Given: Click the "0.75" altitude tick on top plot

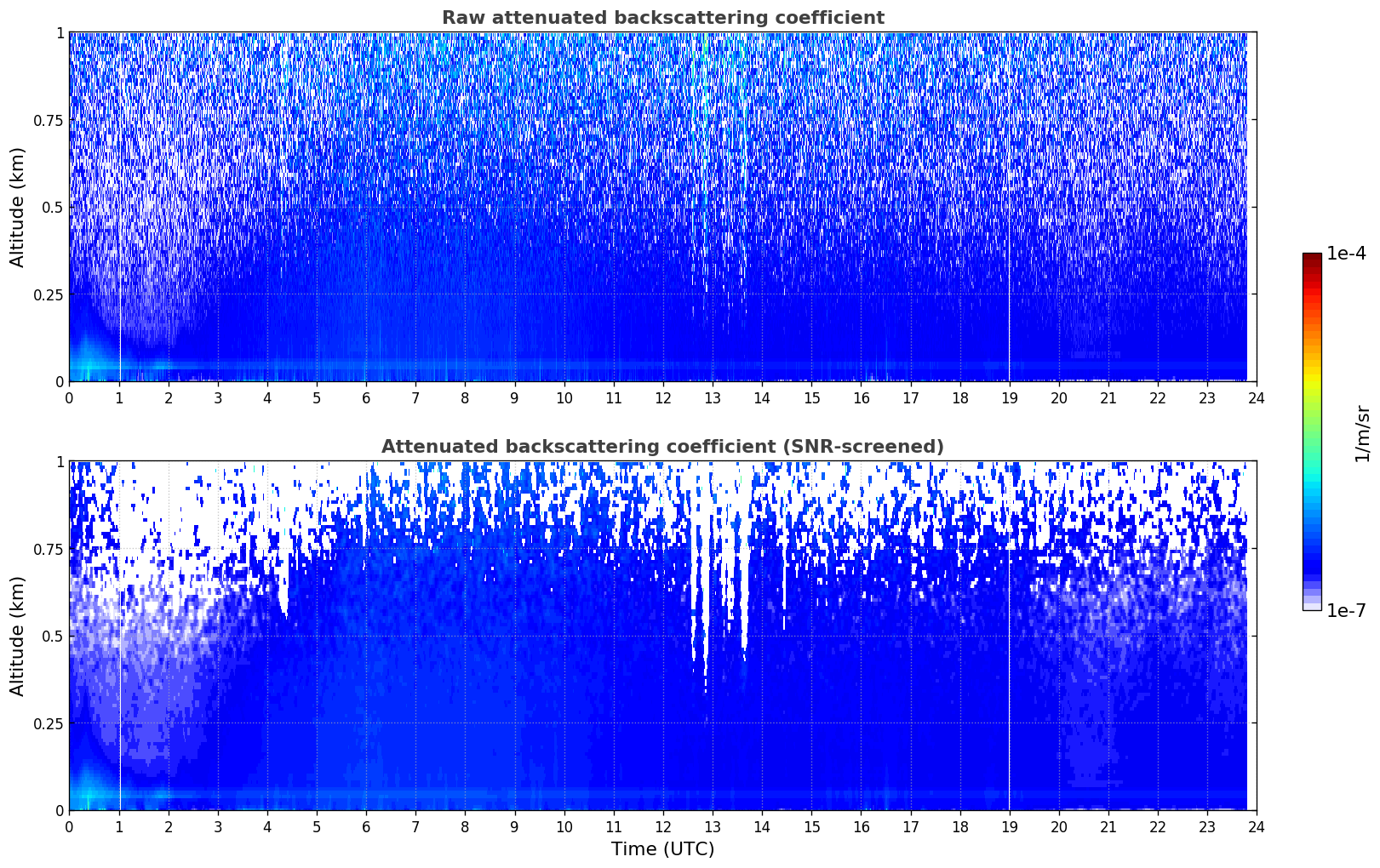Looking at the screenshot, I should pyautogui.click(x=49, y=121).
